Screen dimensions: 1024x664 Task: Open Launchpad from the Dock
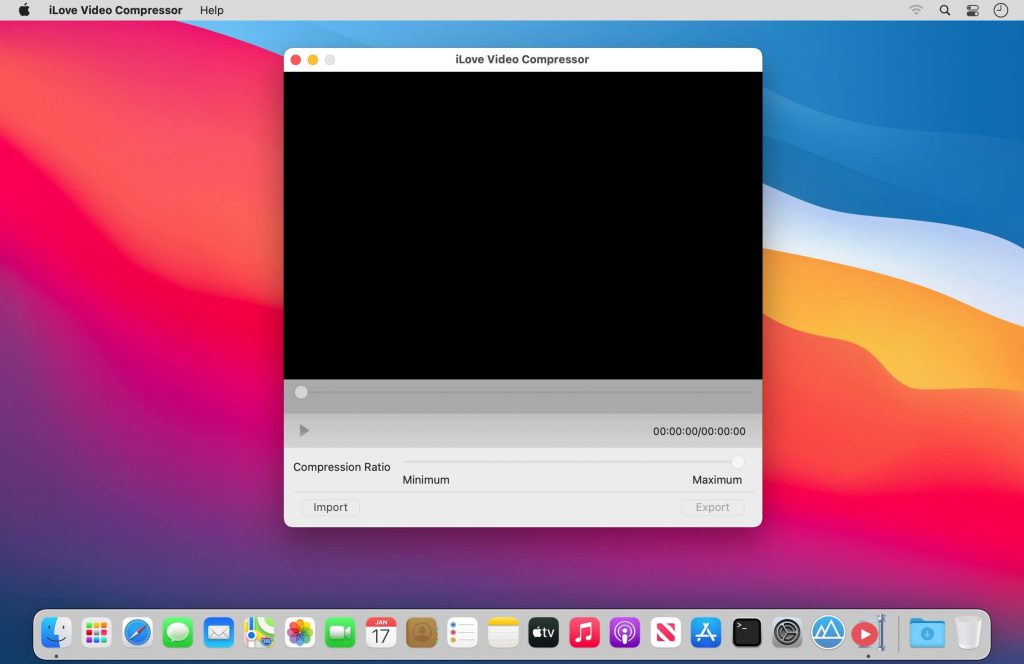point(96,632)
